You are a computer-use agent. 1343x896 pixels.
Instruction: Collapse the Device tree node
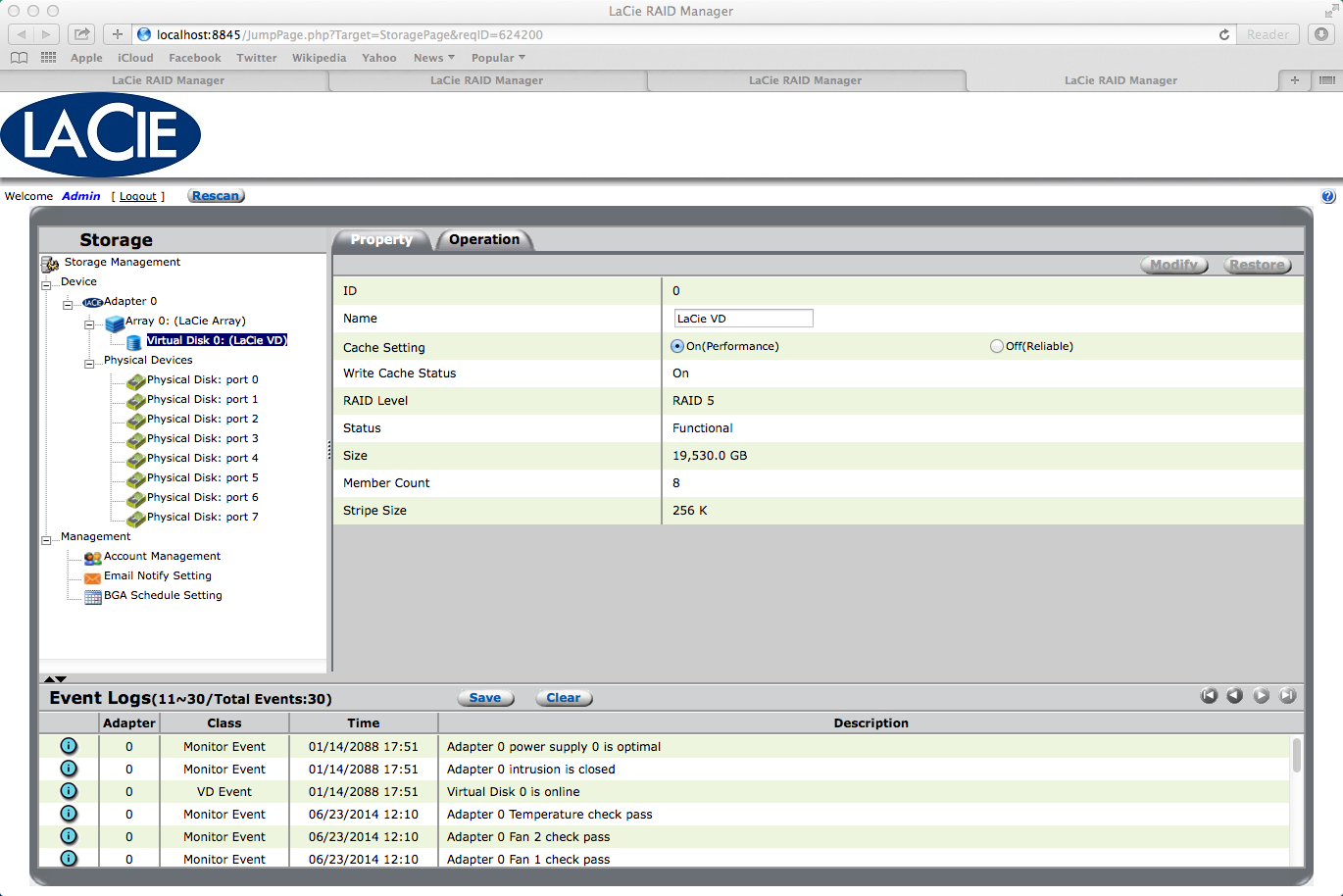coord(46,286)
